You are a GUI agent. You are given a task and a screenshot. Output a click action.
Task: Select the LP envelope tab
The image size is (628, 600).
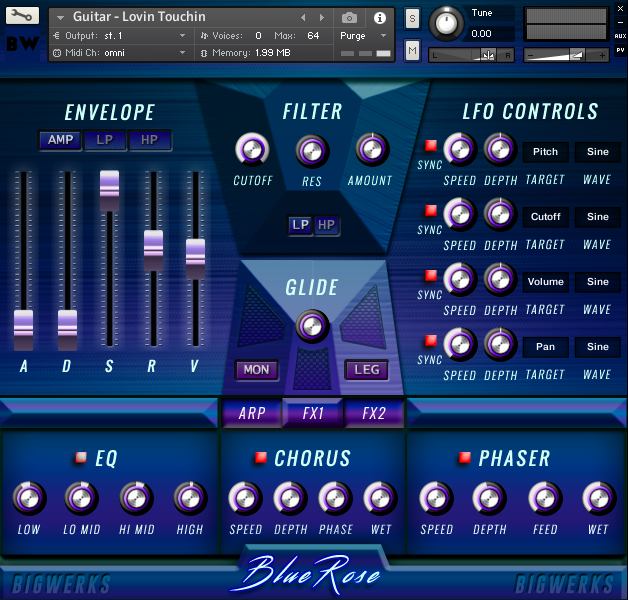(x=105, y=140)
